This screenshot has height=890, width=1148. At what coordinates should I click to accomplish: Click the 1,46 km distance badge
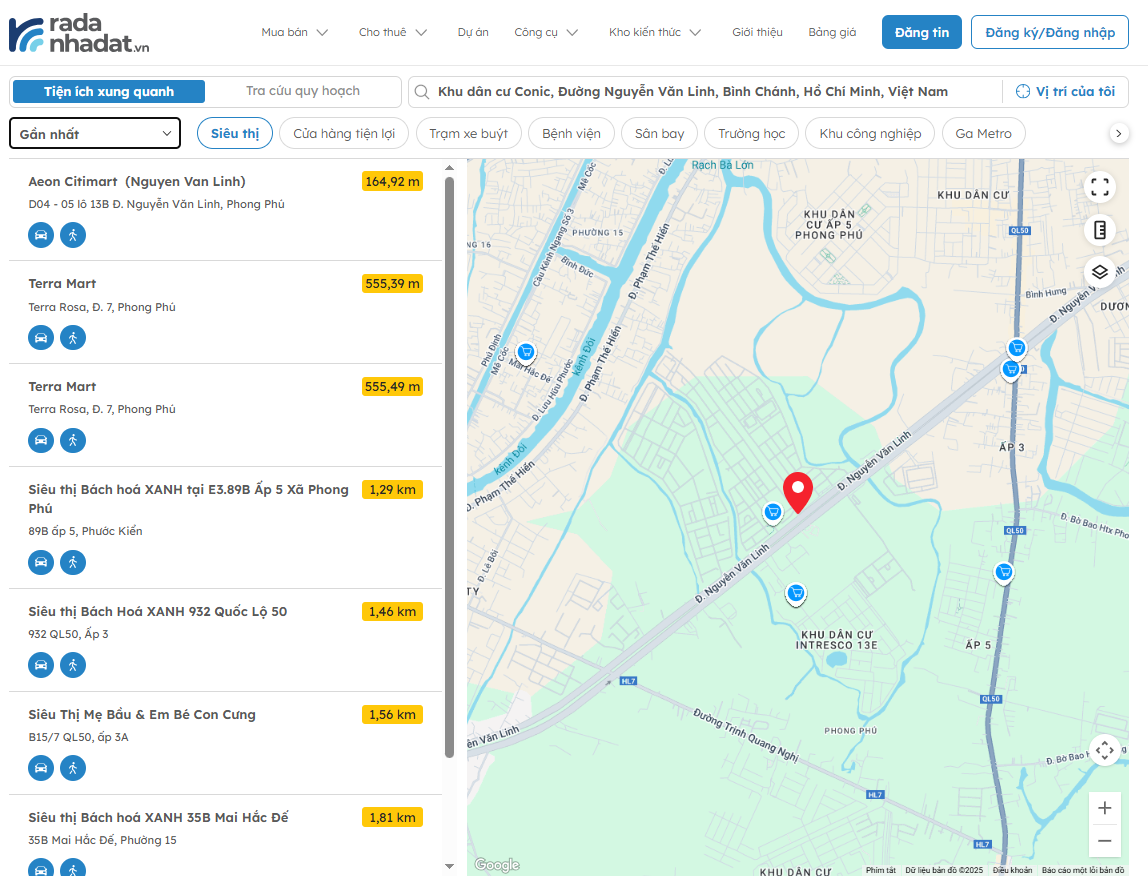click(x=392, y=612)
